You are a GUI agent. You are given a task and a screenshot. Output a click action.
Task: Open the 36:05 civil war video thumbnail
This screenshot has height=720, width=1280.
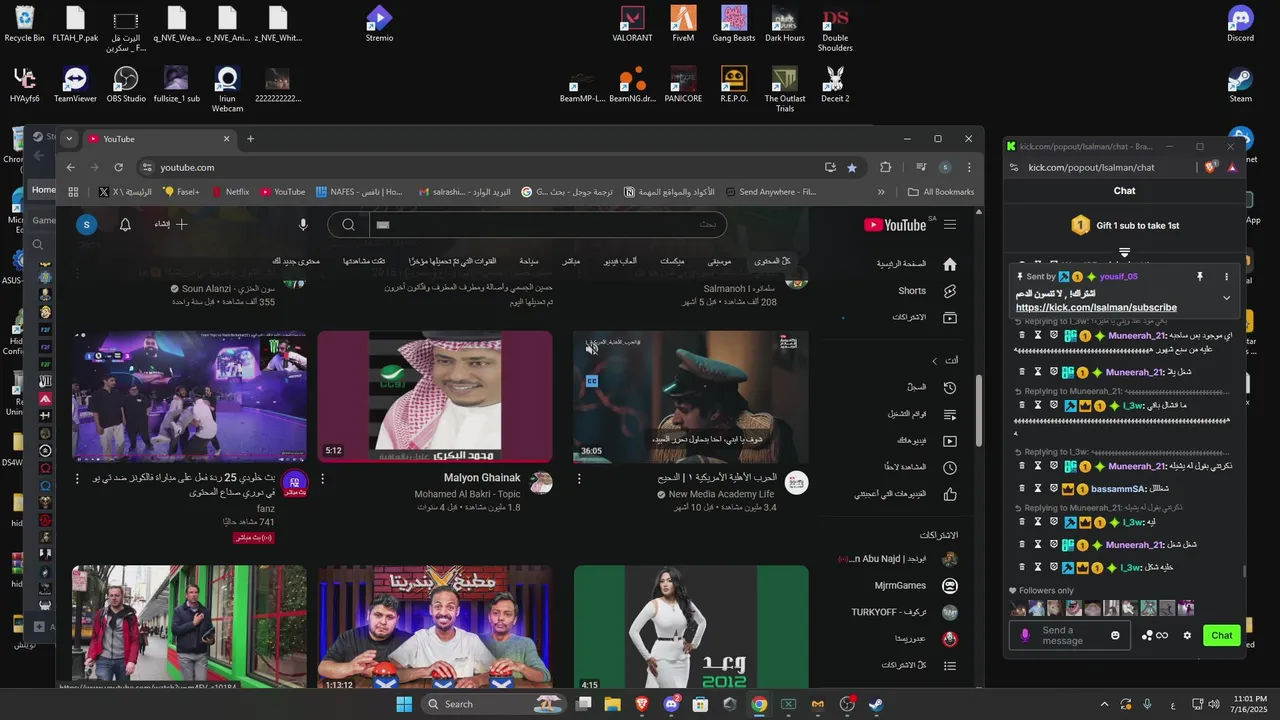click(x=691, y=397)
